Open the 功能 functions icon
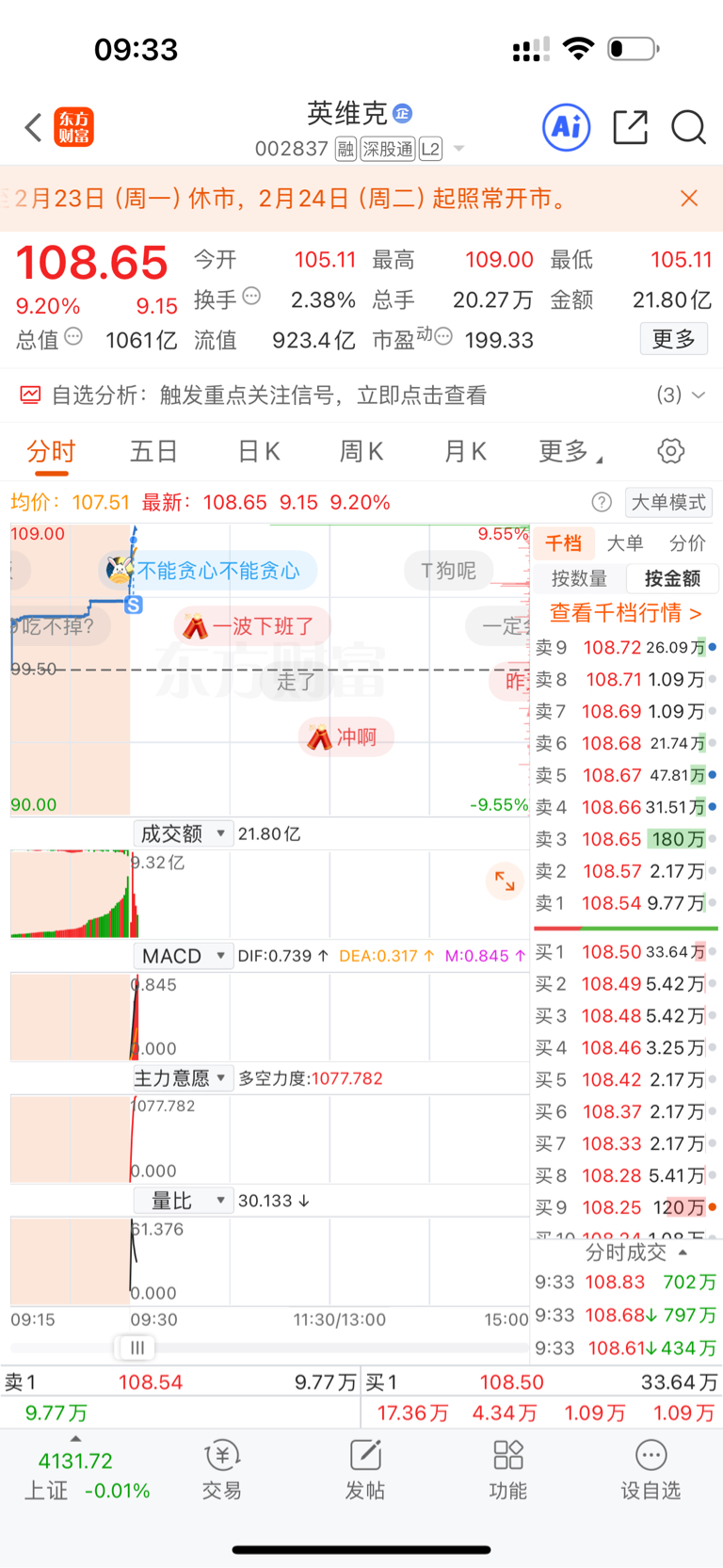Image resolution: width=723 pixels, height=1568 pixels. pyautogui.click(x=508, y=1469)
